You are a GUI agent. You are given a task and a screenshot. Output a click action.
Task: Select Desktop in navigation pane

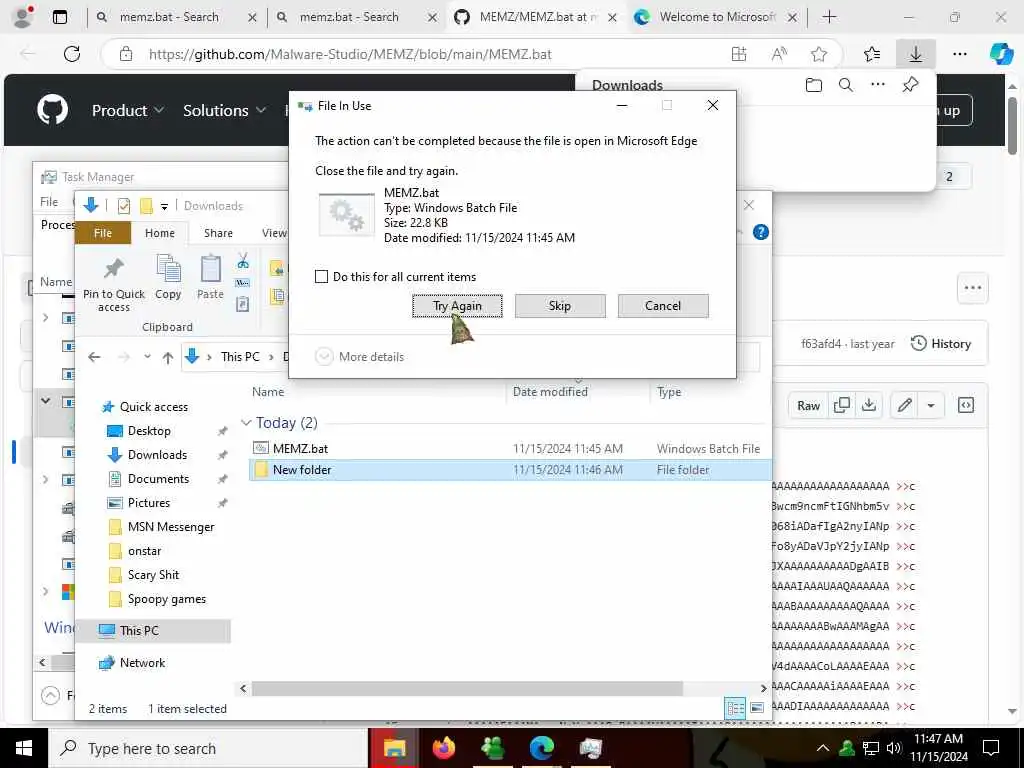tap(149, 431)
